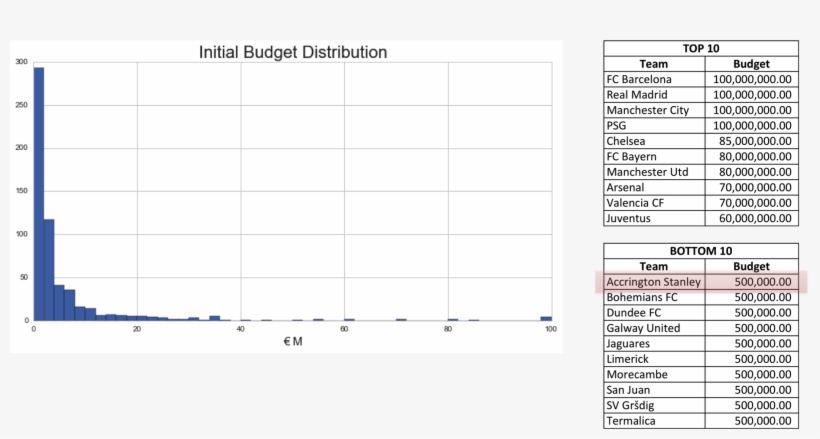Select the 'Termalica' team cell
Viewport: 820px width, 439px height.
tap(654, 421)
